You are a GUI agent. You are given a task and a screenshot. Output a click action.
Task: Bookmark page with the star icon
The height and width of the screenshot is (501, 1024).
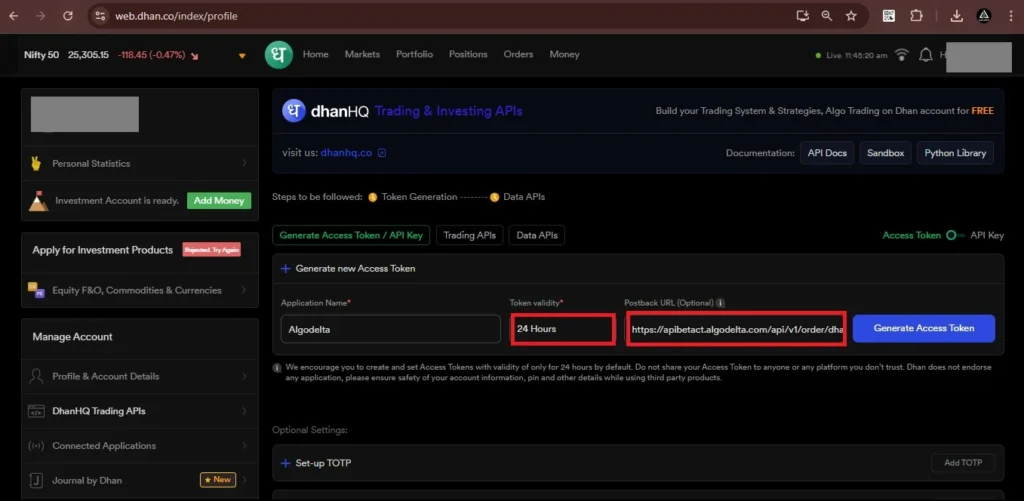tap(851, 16)
